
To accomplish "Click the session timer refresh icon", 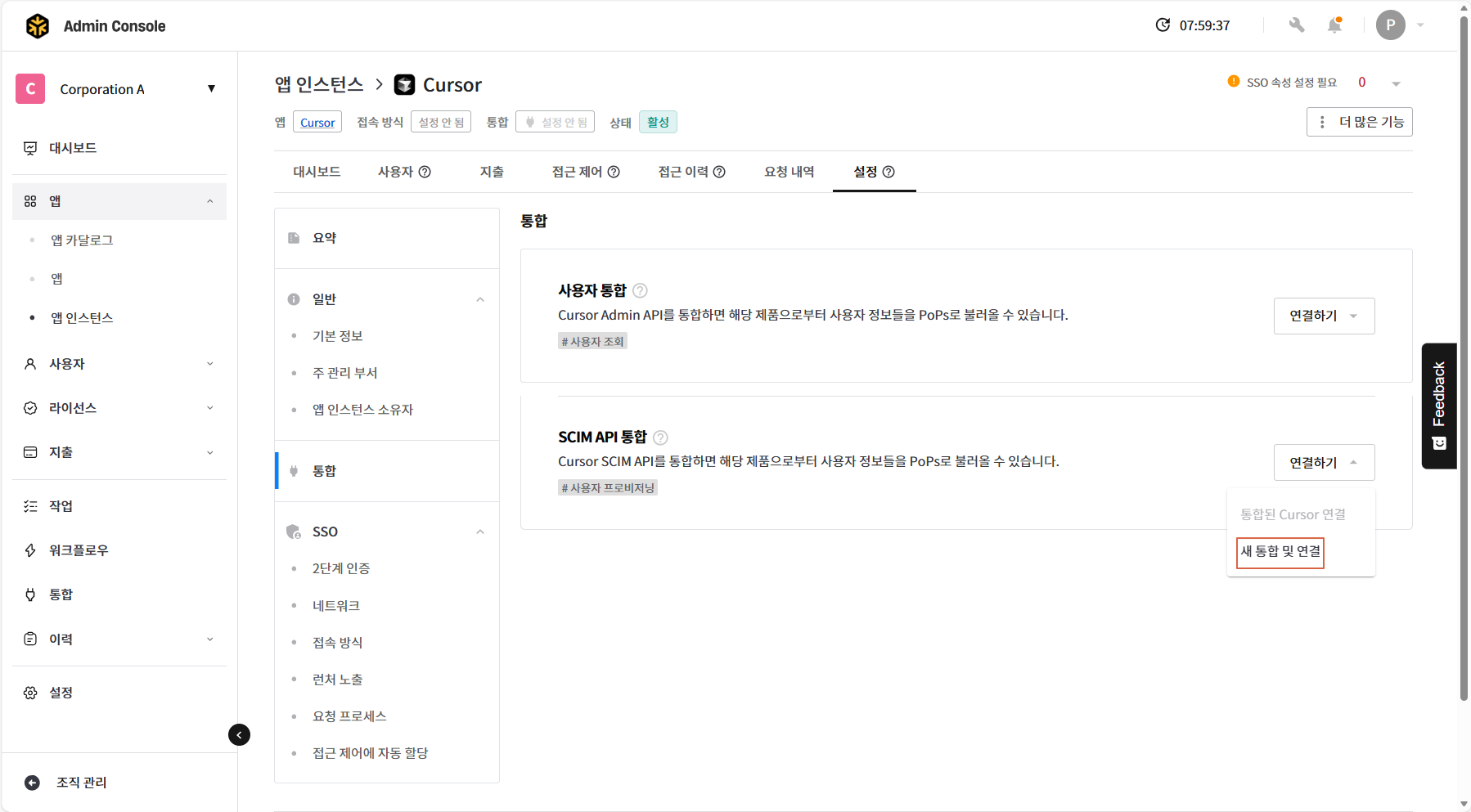I will tap(1163, 25).
